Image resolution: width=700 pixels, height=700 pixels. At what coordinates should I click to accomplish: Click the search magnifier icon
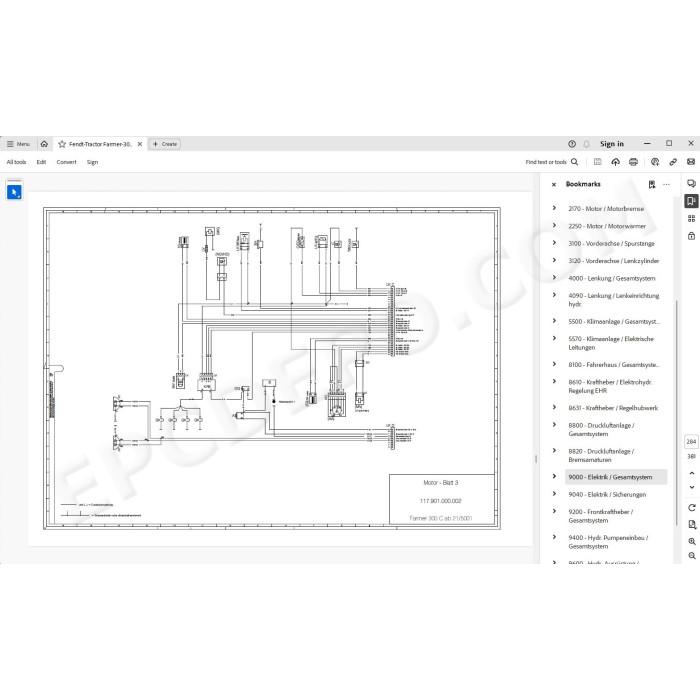[575, 162]
